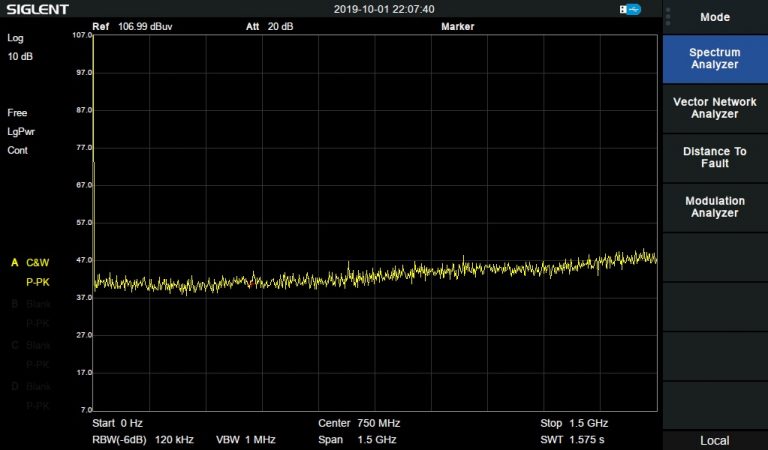Choose the Modulation Analyzer mode
Screen dimensions: 768x450
coord(714,207)
